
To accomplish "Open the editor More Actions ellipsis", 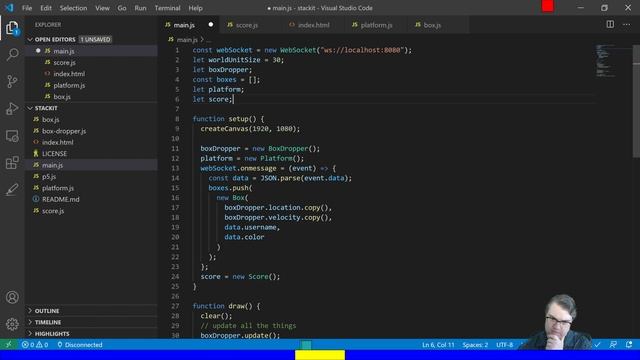I will tap(627, 24).
